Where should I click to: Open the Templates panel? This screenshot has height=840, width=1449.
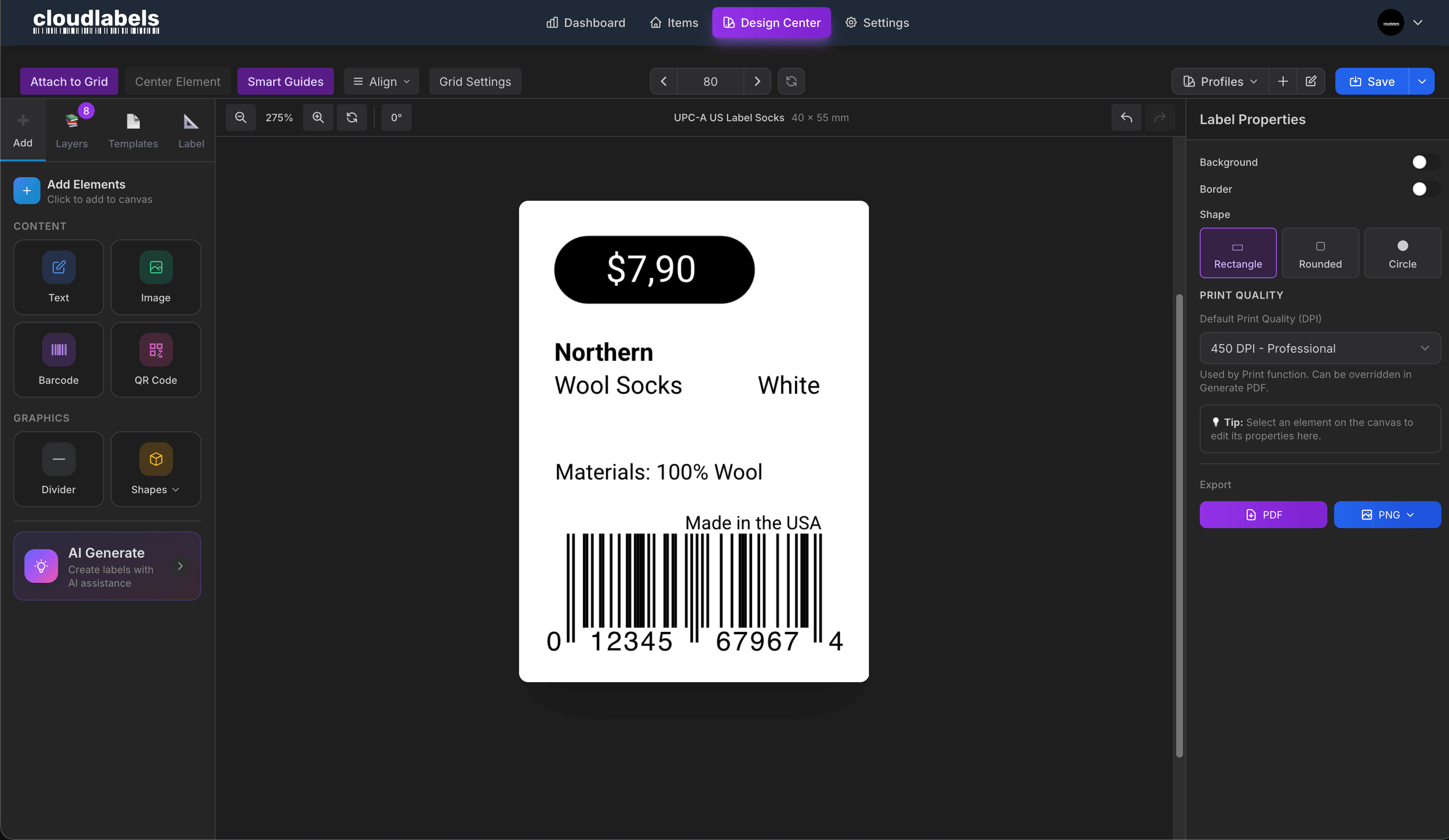[x=133, y=129]
